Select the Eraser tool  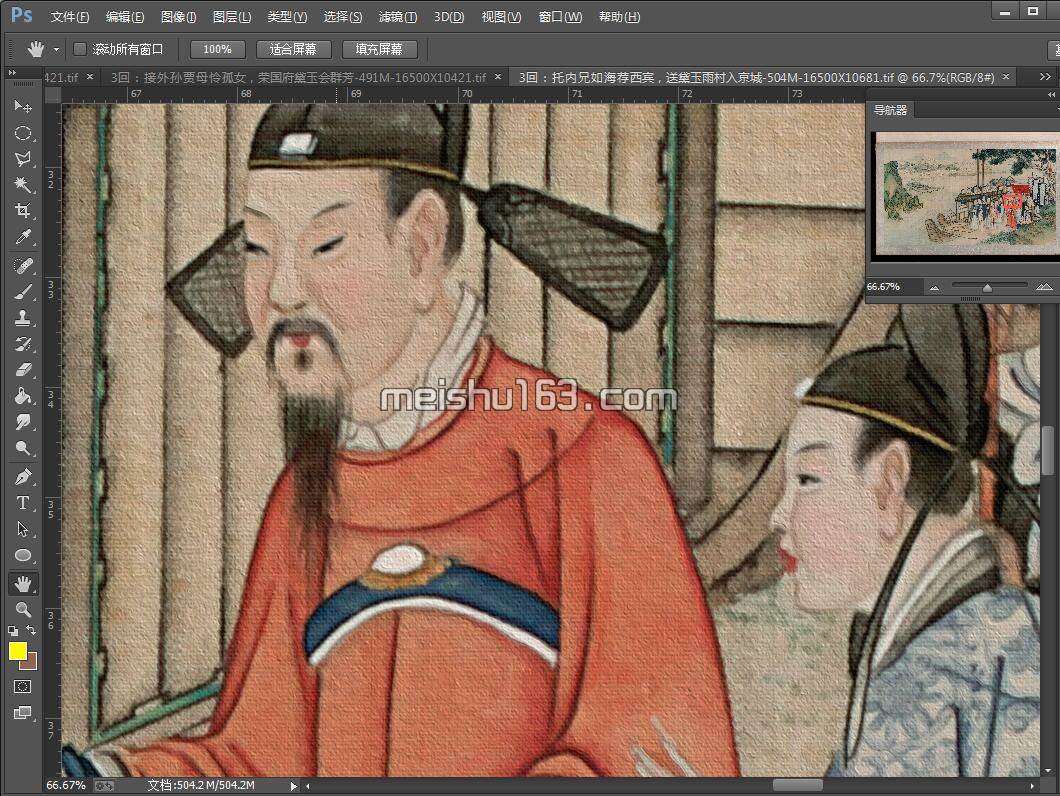click(22, 370)
